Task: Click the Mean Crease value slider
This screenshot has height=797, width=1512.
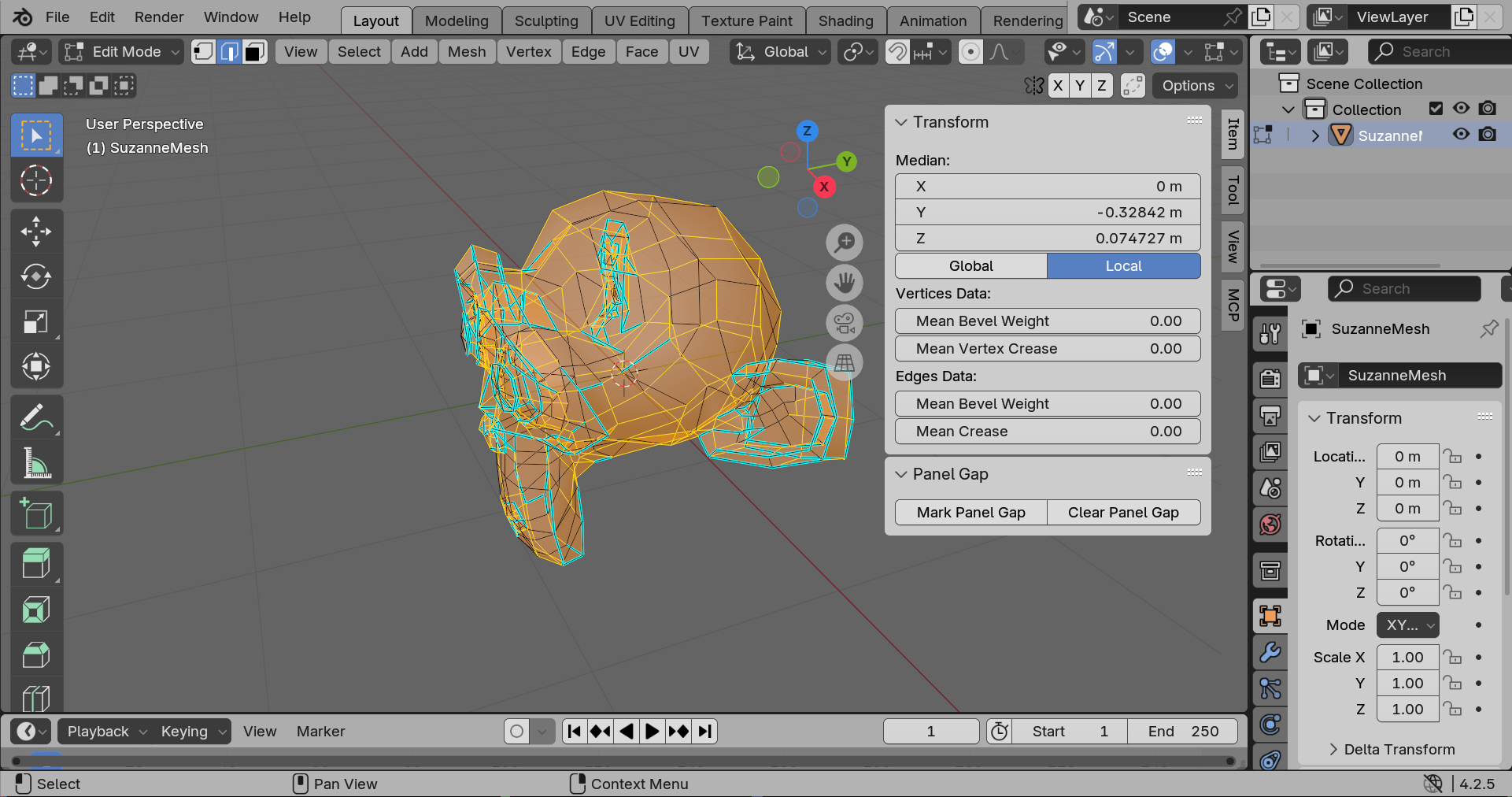Action: 1047,432
